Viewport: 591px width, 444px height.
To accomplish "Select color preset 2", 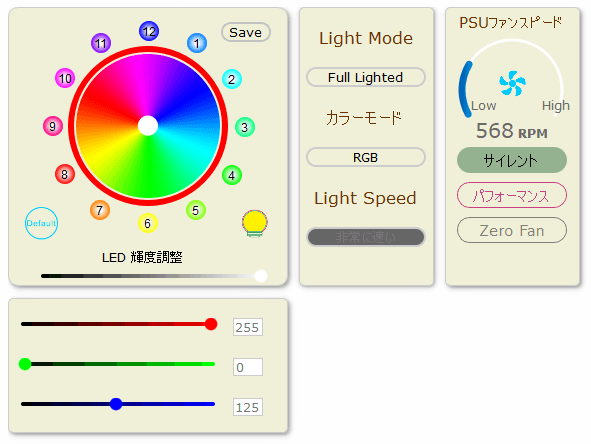I will (x=232, y=79).
